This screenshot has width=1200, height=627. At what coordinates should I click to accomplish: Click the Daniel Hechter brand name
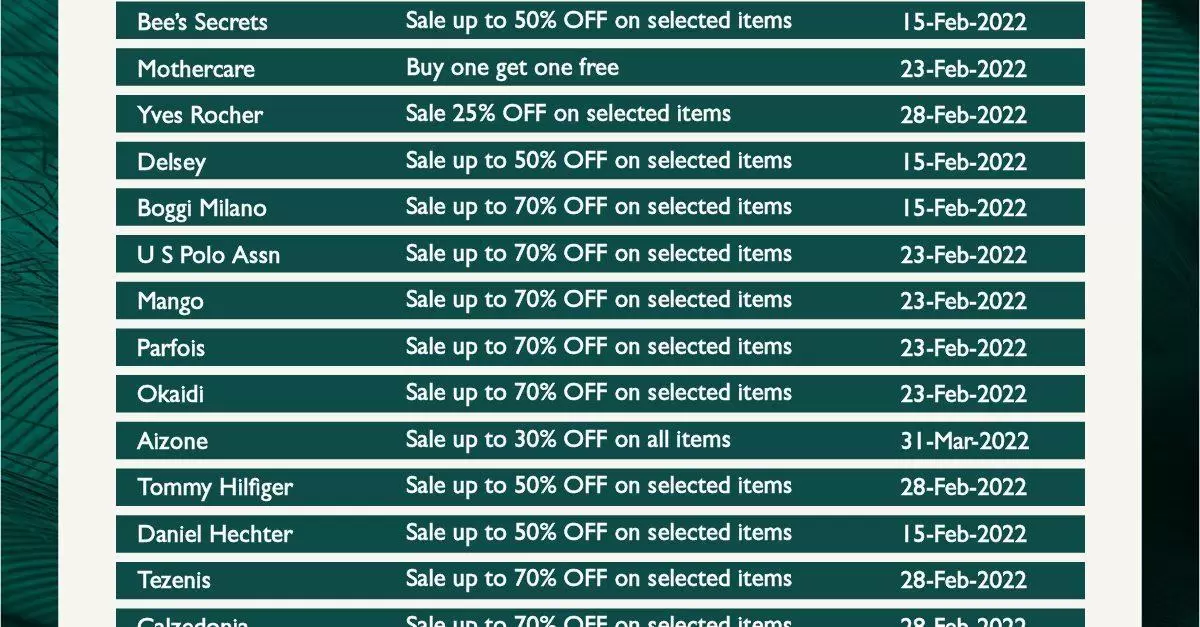215,534
